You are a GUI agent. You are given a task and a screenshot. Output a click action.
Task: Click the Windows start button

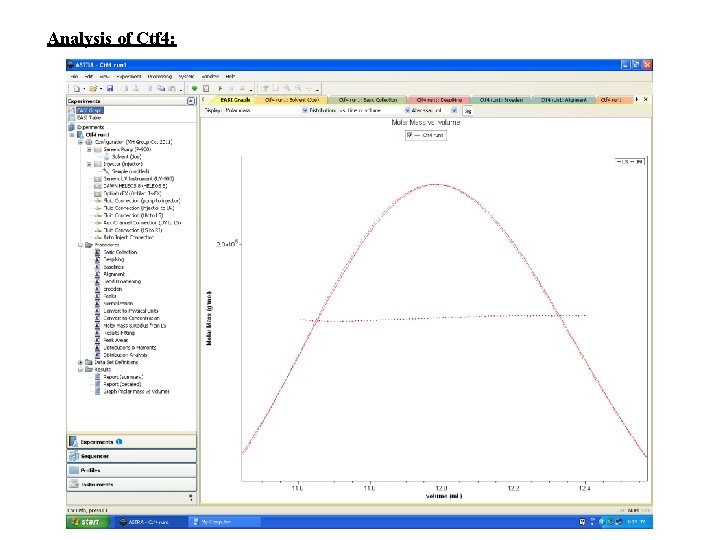tap(87, 522)
